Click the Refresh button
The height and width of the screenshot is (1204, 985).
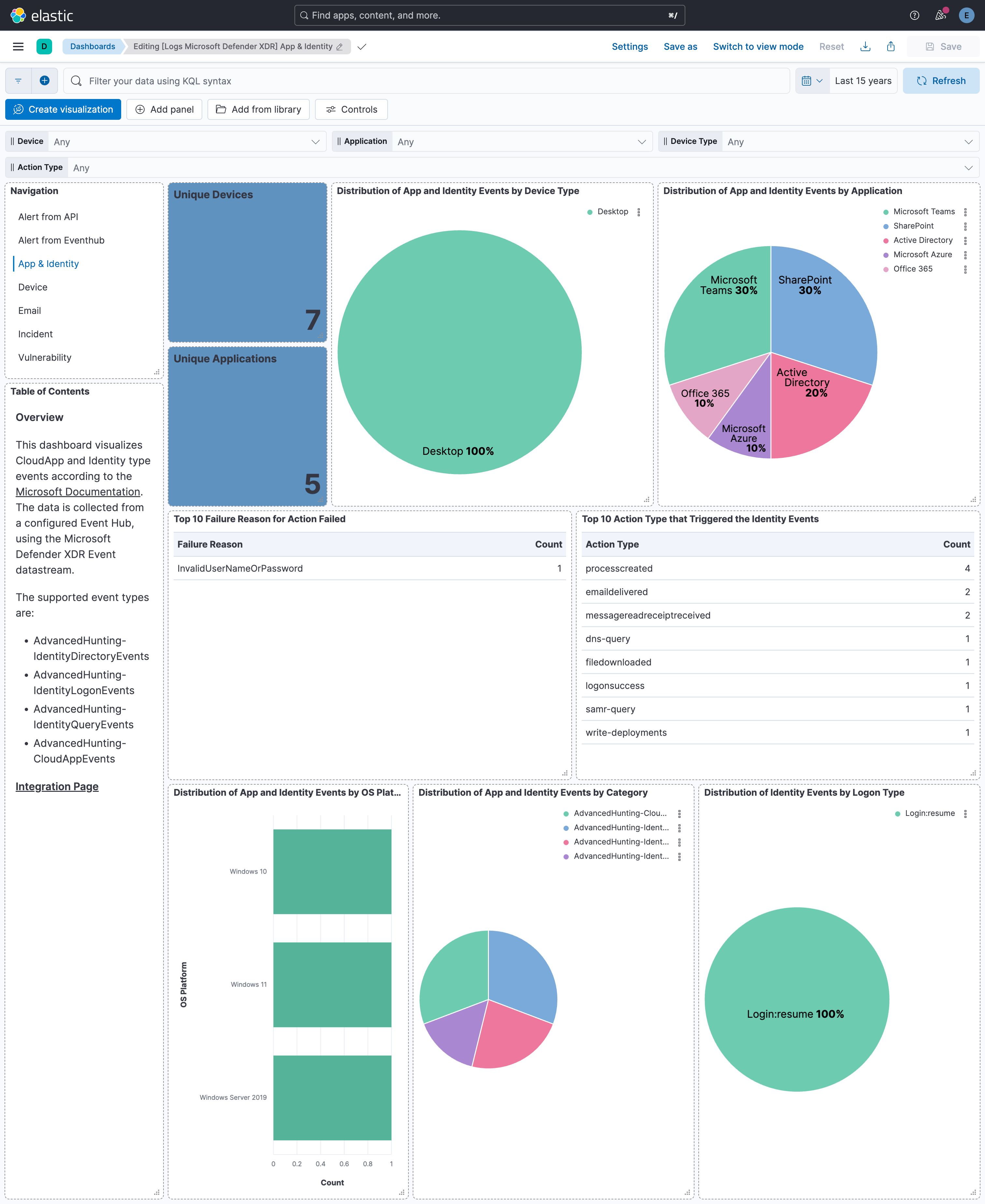tap(941, 80)
